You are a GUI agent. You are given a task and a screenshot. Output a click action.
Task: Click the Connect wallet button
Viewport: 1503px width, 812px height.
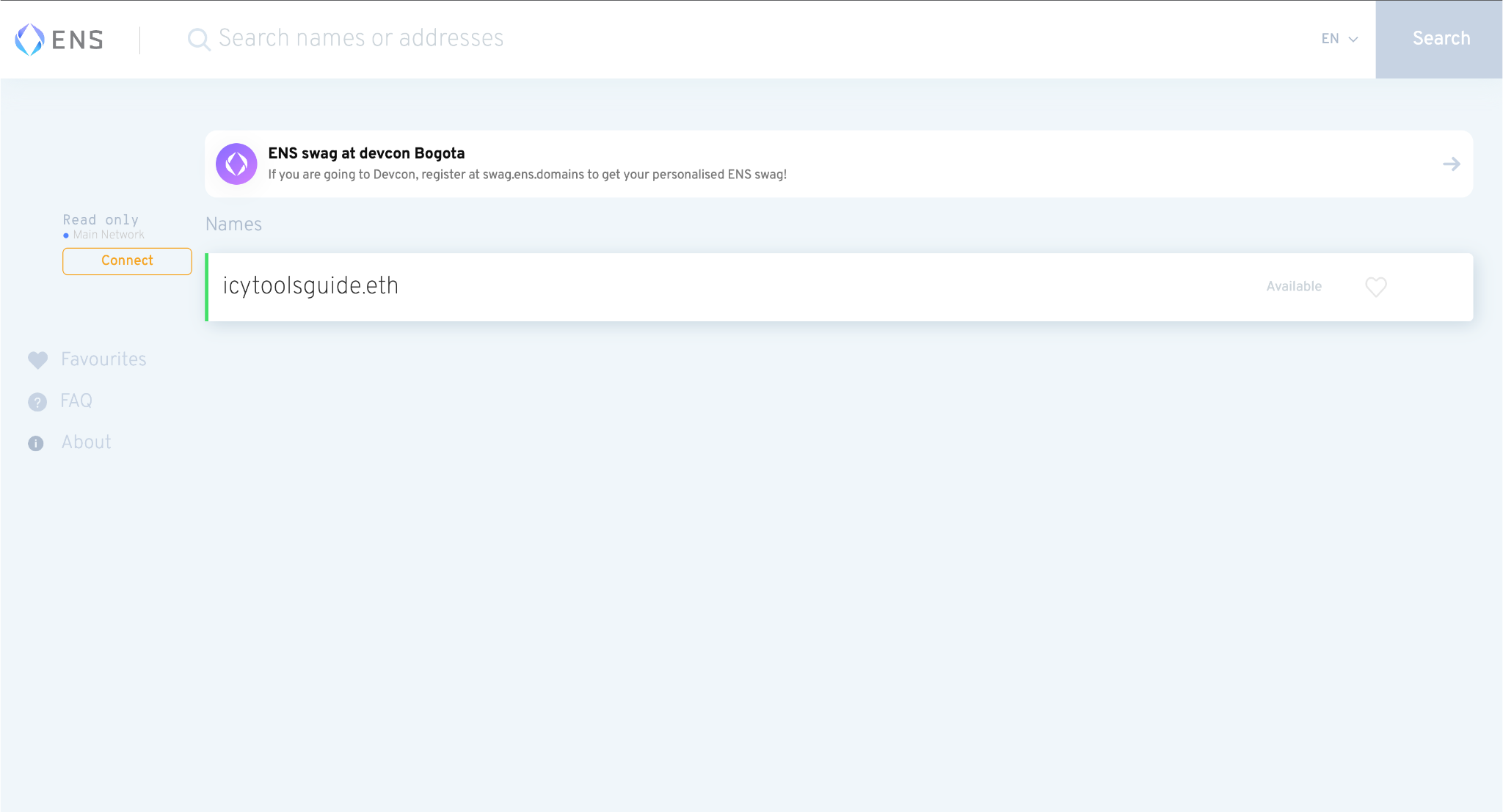pyautogui.click(x=127, y=261)
